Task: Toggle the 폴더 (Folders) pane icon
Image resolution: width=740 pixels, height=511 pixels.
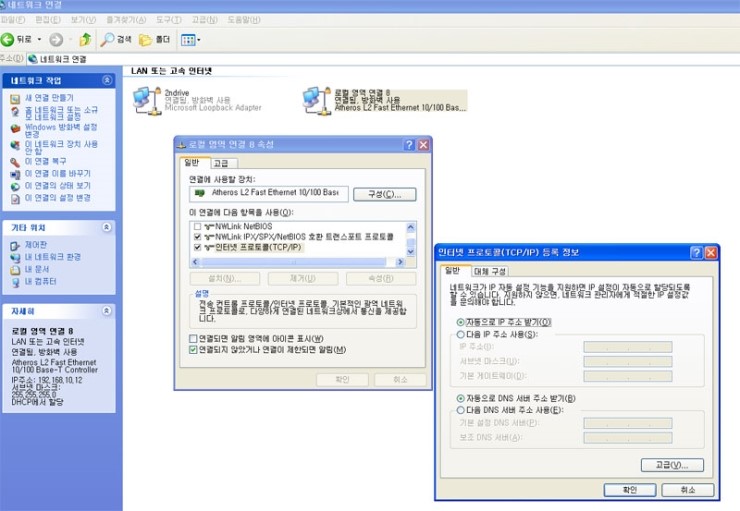Action: click(x=146, y=40)
